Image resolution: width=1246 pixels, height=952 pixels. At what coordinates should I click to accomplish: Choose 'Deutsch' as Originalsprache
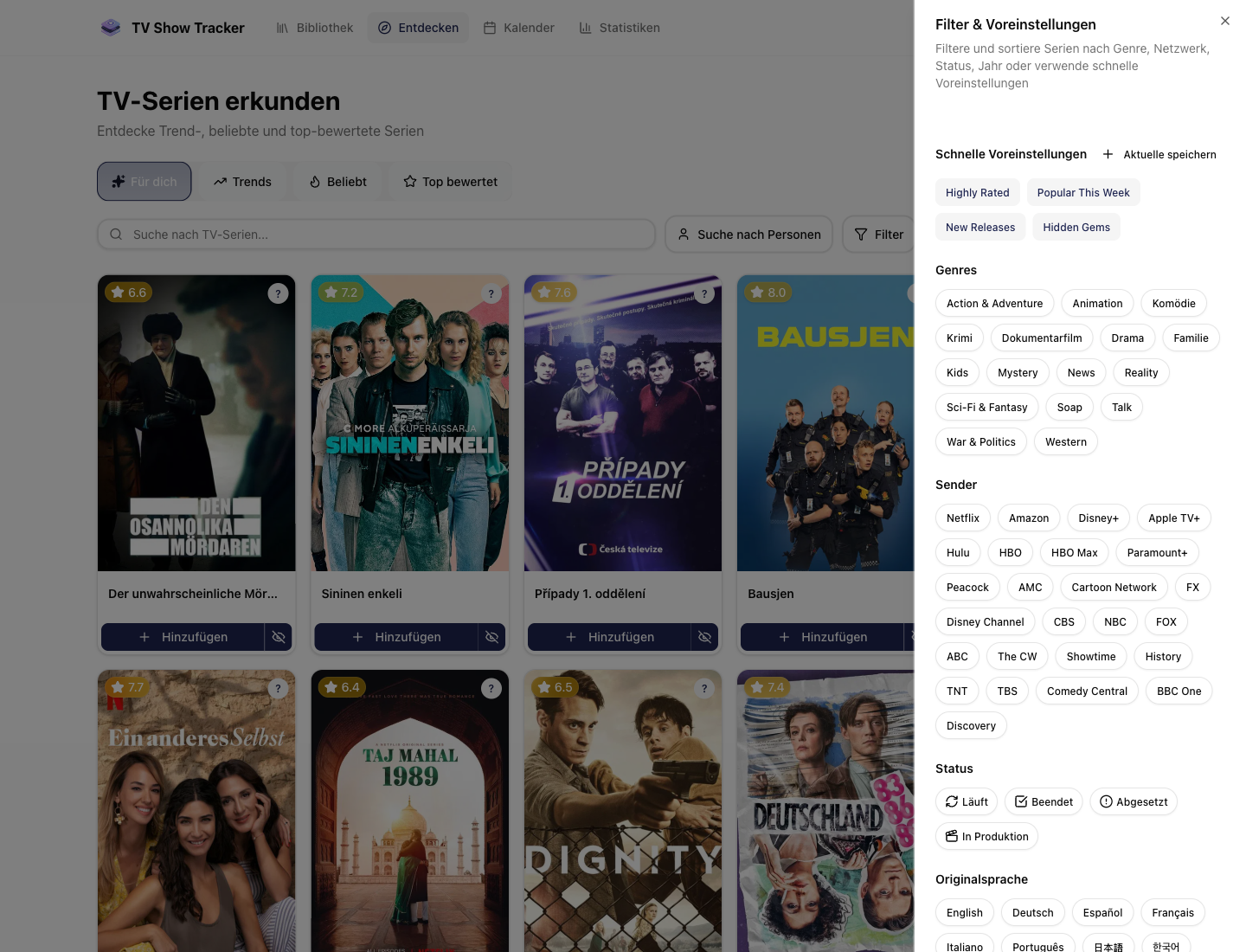coord(1032,912)
